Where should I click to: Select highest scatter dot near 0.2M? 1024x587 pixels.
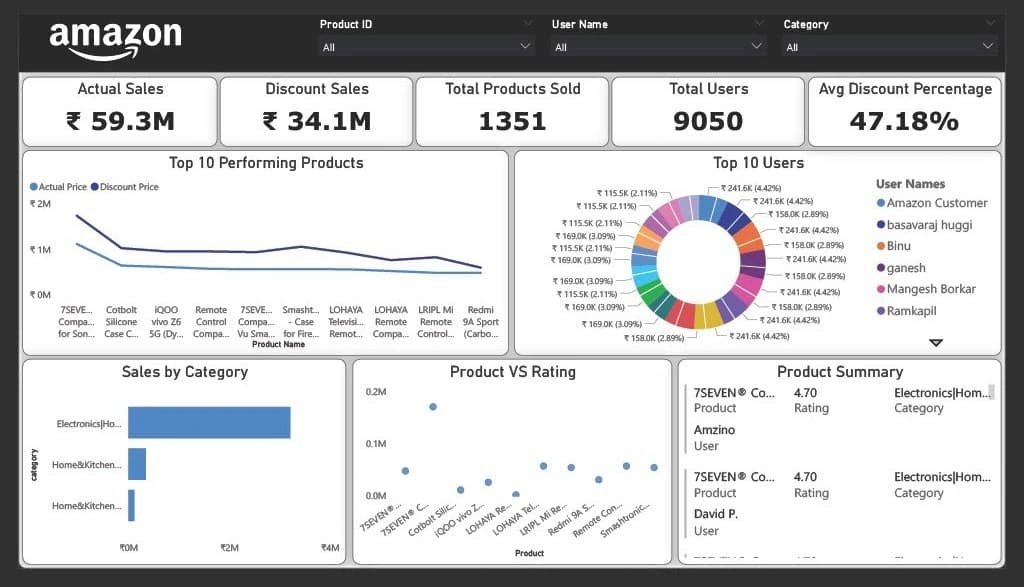tap(433, 407)
